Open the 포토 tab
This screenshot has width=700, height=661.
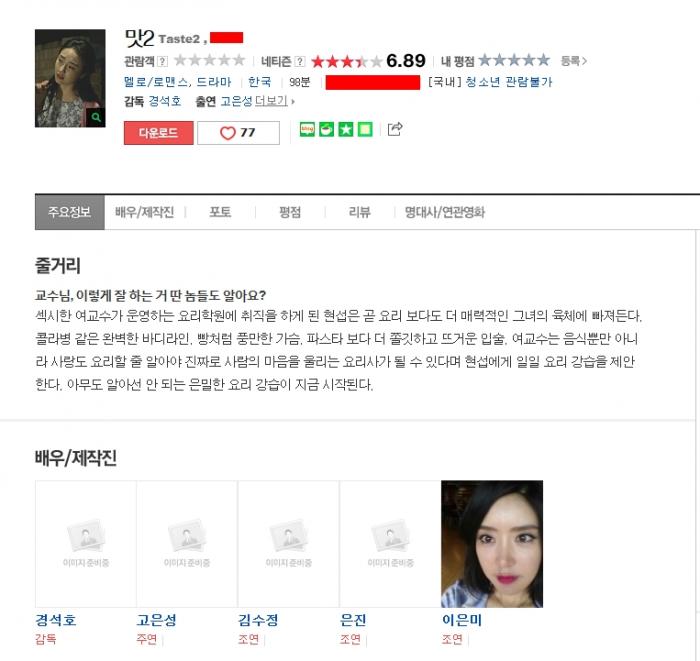pyautogui.click(x=220, y=212)
